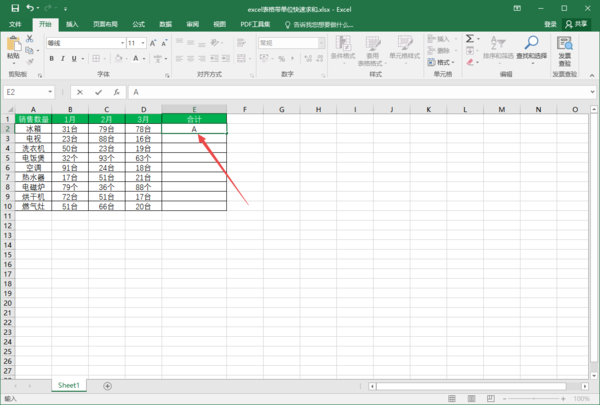Click the Login (登录) button

pyautogui.click(x=550, y=23)
